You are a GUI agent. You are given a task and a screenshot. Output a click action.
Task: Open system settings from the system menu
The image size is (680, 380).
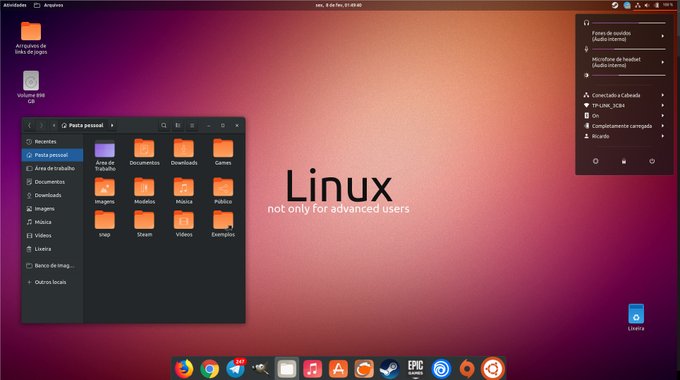coord(595,161)
